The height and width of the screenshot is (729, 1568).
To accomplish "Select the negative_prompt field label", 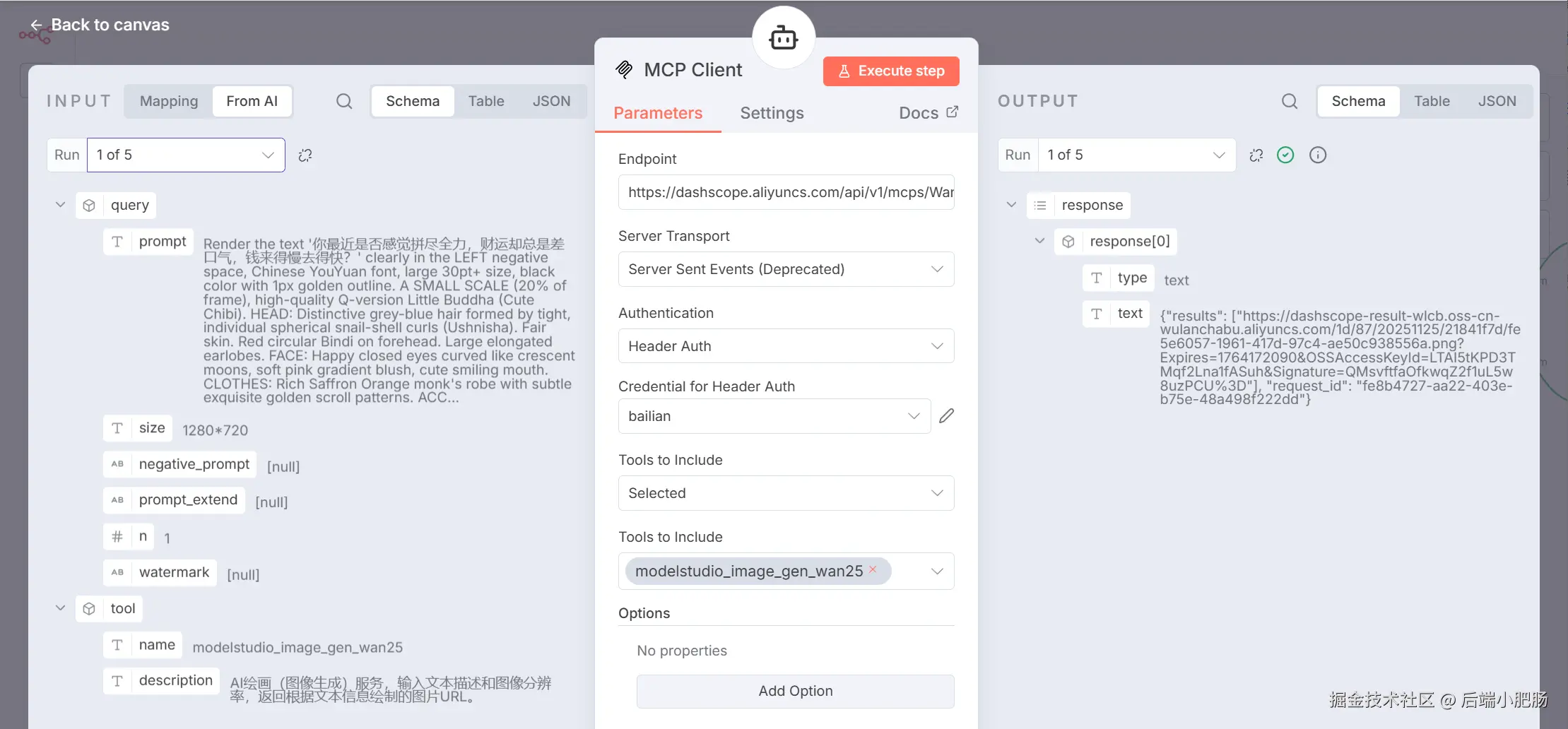I will [x=194, y=464].
